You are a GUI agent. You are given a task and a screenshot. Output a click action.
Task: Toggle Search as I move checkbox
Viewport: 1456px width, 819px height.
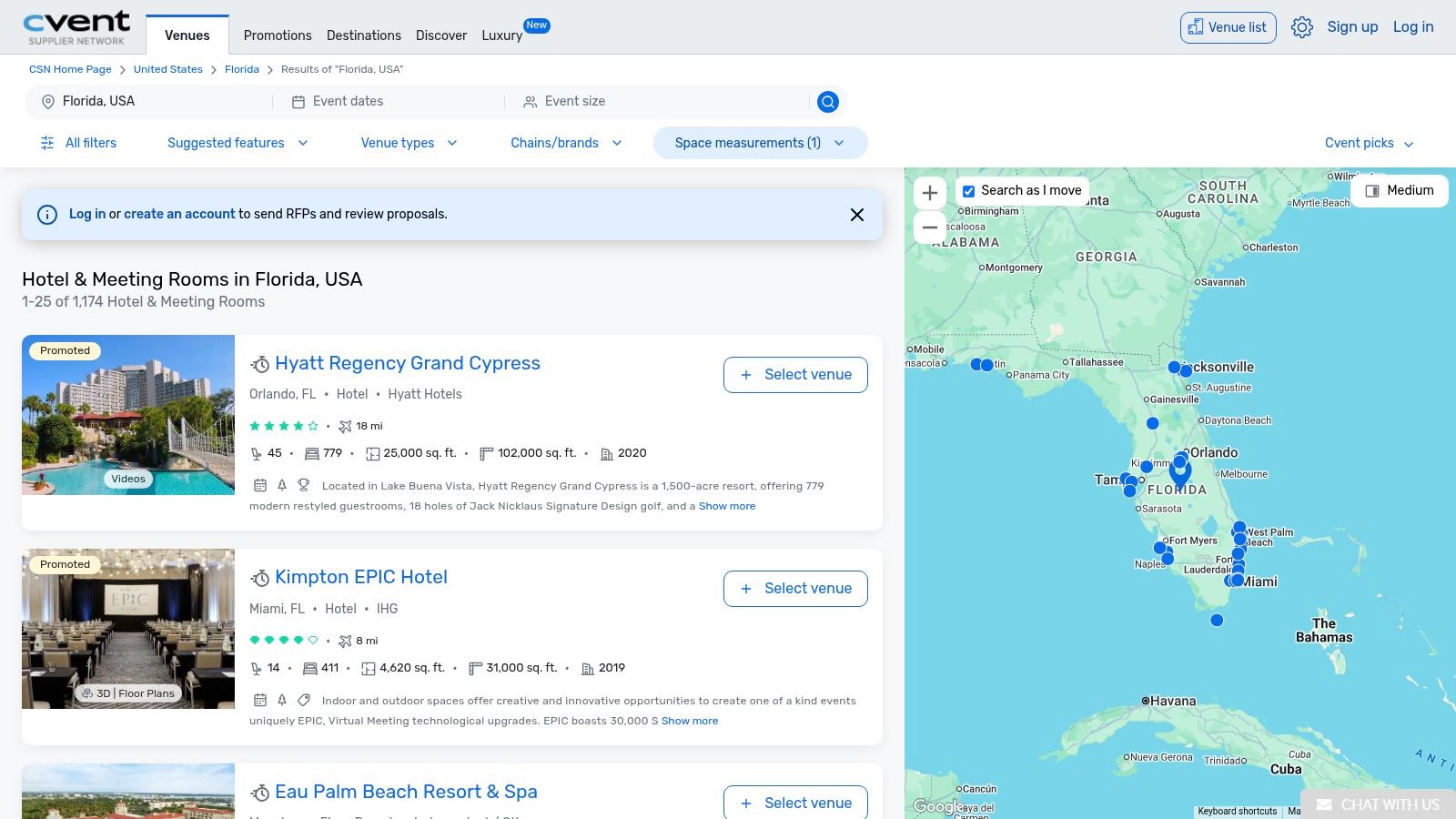(x=969, y=191)
